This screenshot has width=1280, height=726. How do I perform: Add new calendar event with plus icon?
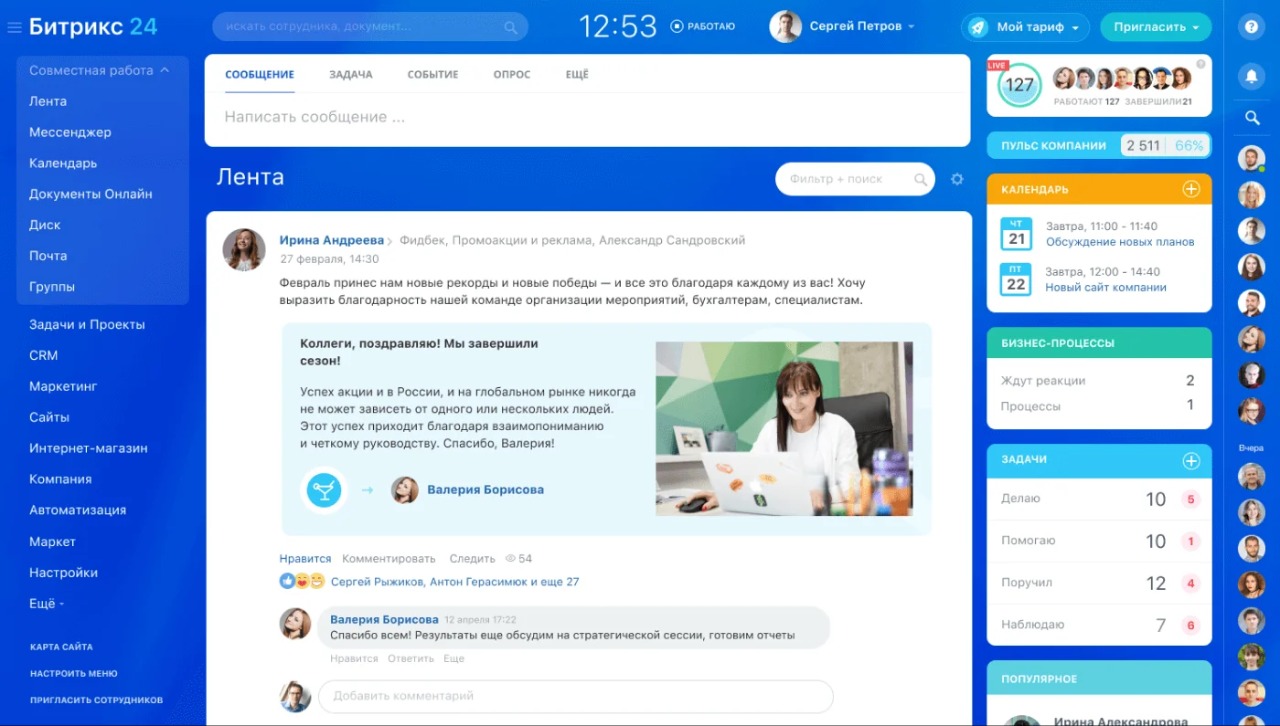1190,189
